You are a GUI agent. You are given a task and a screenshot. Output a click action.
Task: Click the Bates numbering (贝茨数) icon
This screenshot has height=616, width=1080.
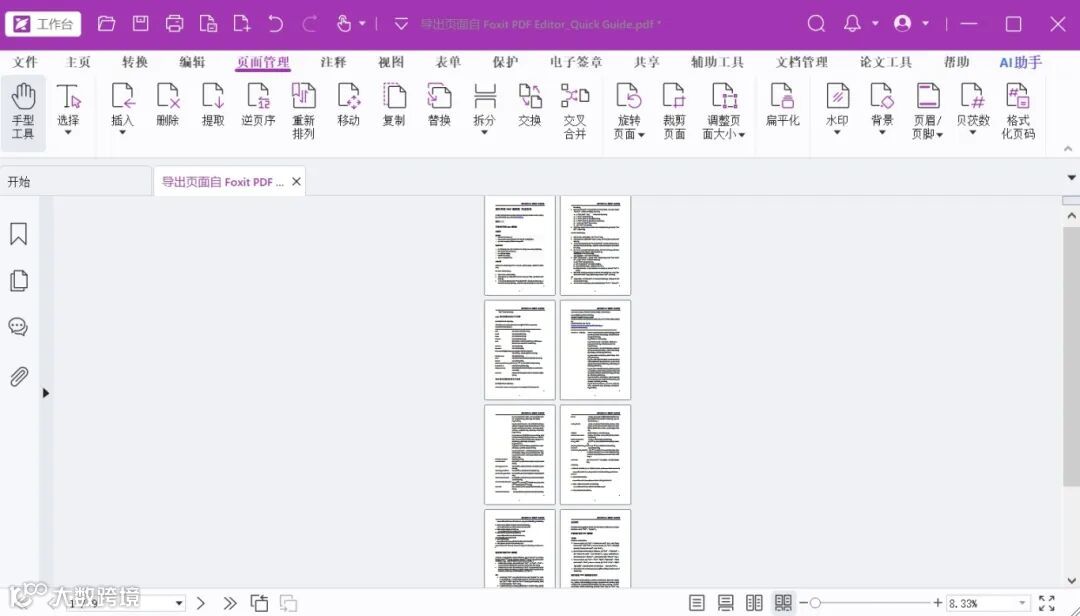[x=973, y=96]
